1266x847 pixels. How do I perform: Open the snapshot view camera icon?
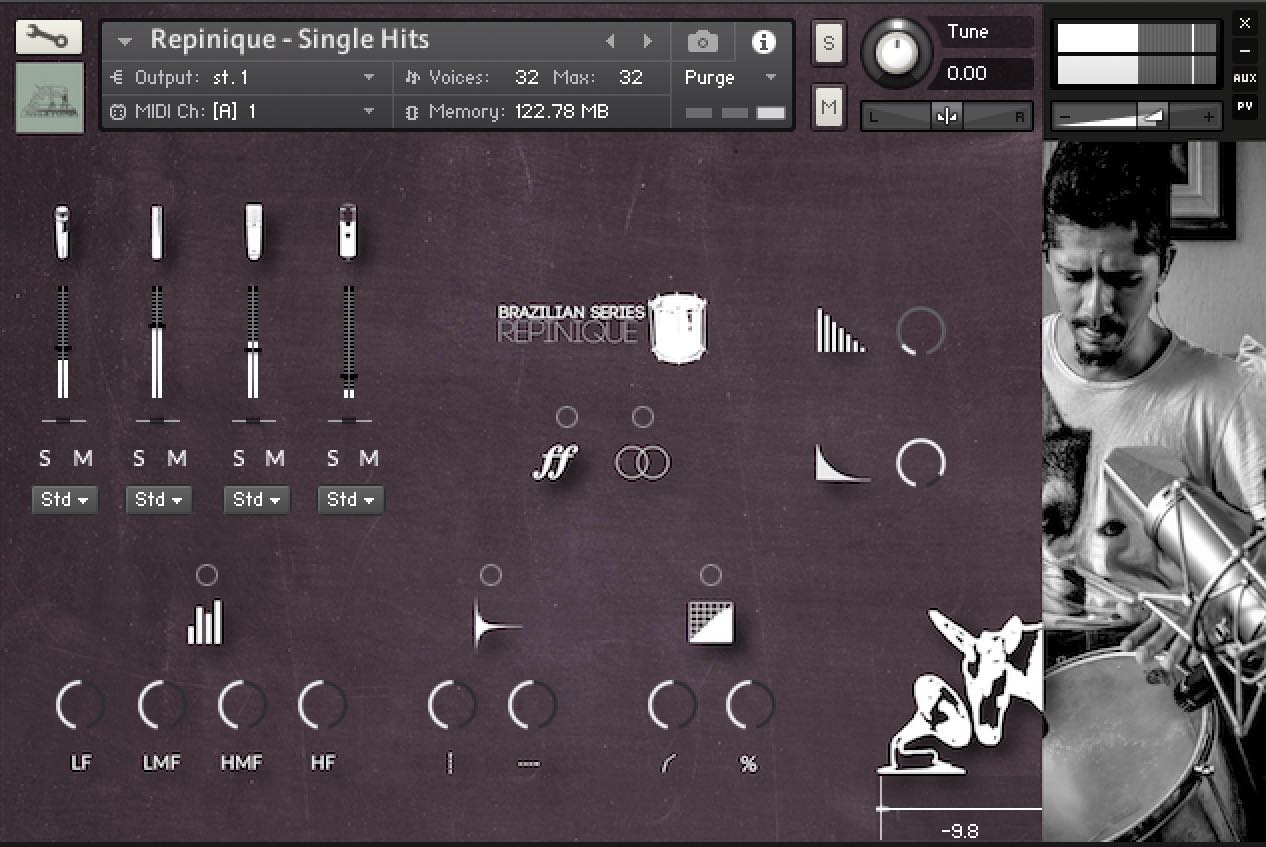click(703, 41)
